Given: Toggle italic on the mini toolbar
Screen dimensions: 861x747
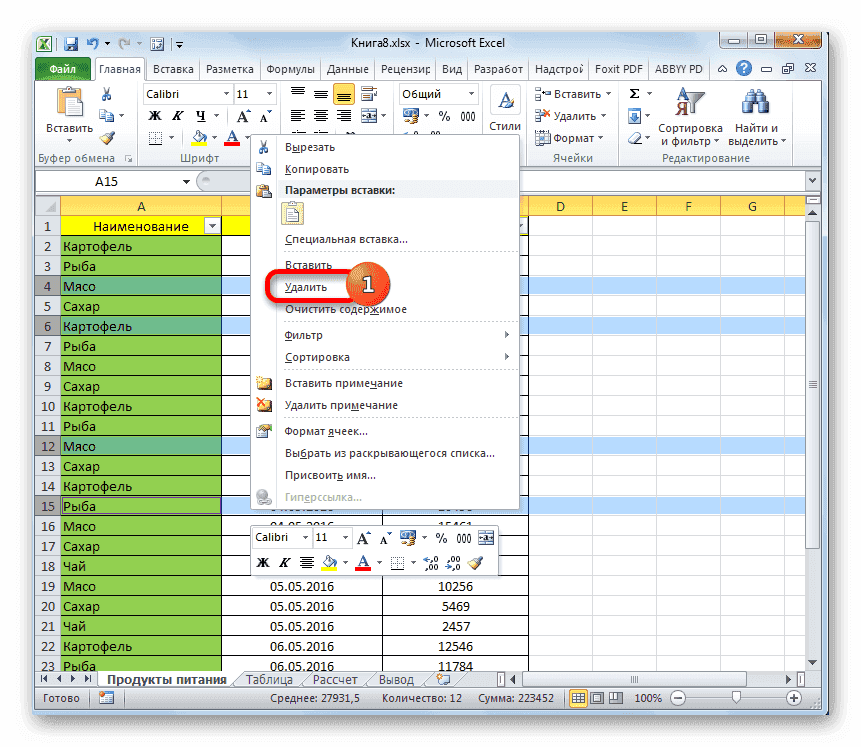Looking at the screenshot, I should point(283,563).
